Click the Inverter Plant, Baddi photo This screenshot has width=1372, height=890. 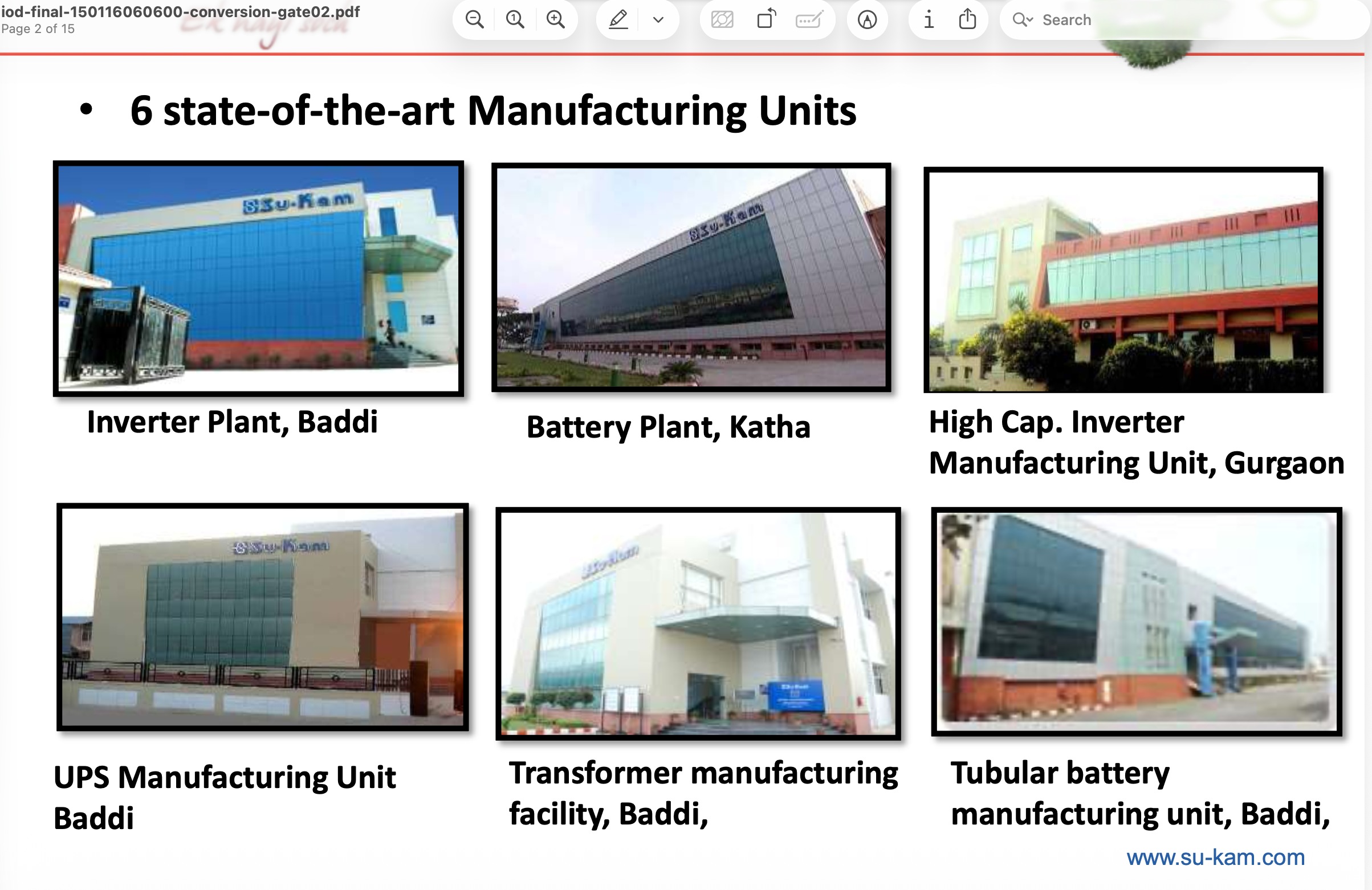(258, 279)
